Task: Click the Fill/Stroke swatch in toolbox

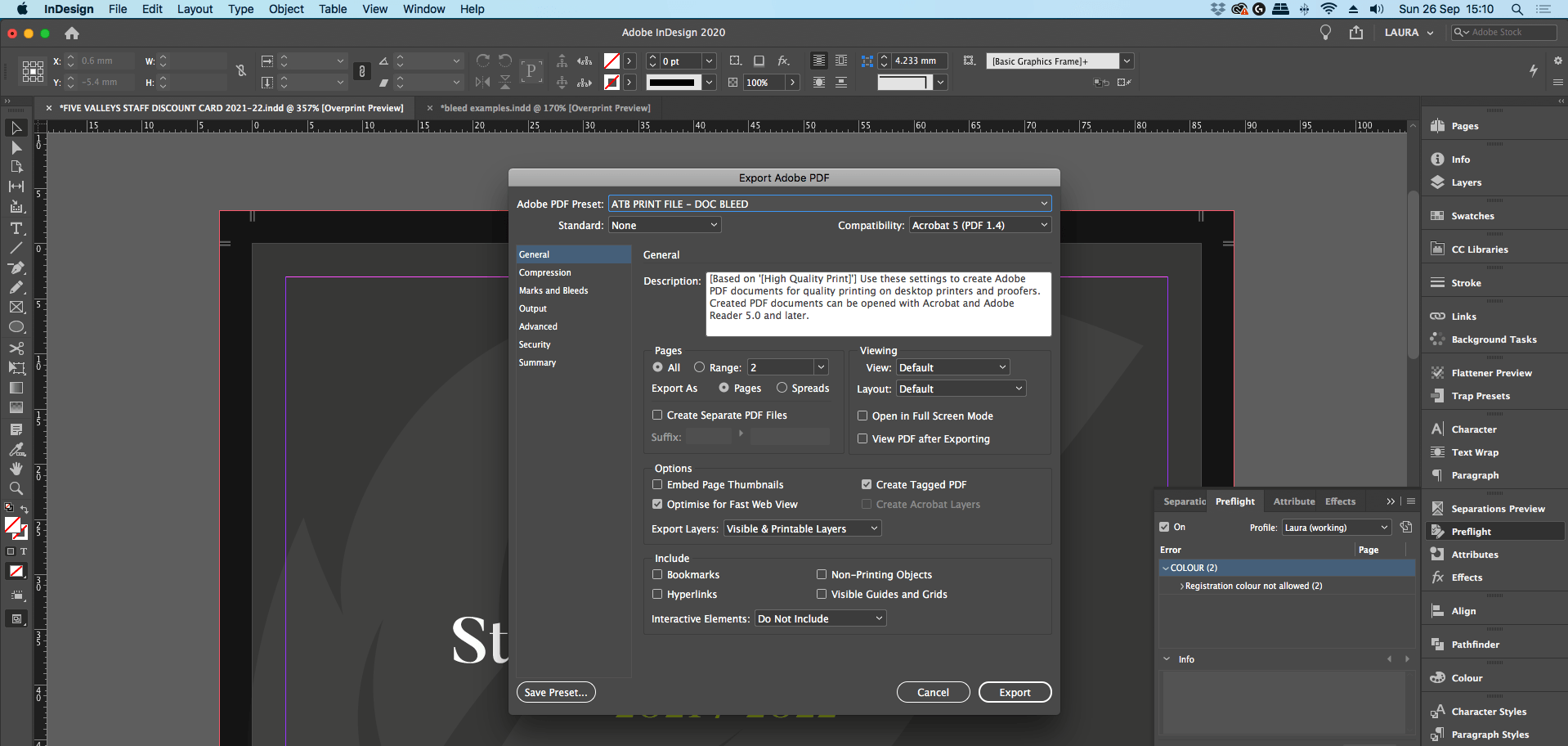Action: click(15, 528)
